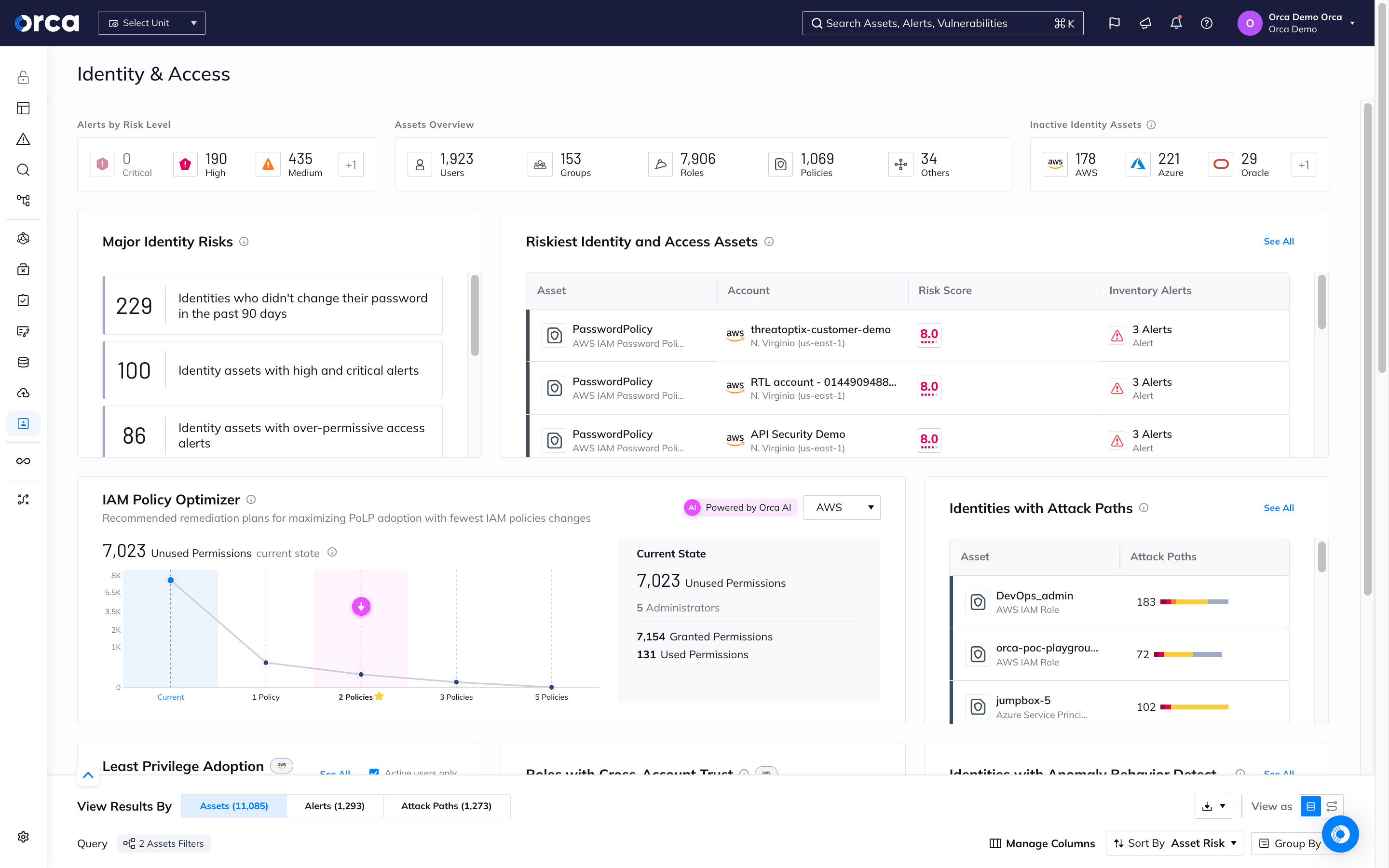Screen dimensions: 1389x868
Task: Open the Alerts triangle icon in the sidebar
Action: (x=23, y=139)
